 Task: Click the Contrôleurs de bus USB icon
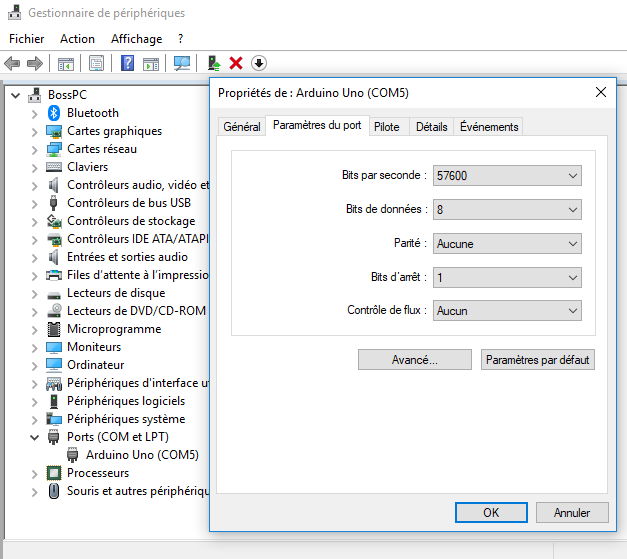click(54, 203)
